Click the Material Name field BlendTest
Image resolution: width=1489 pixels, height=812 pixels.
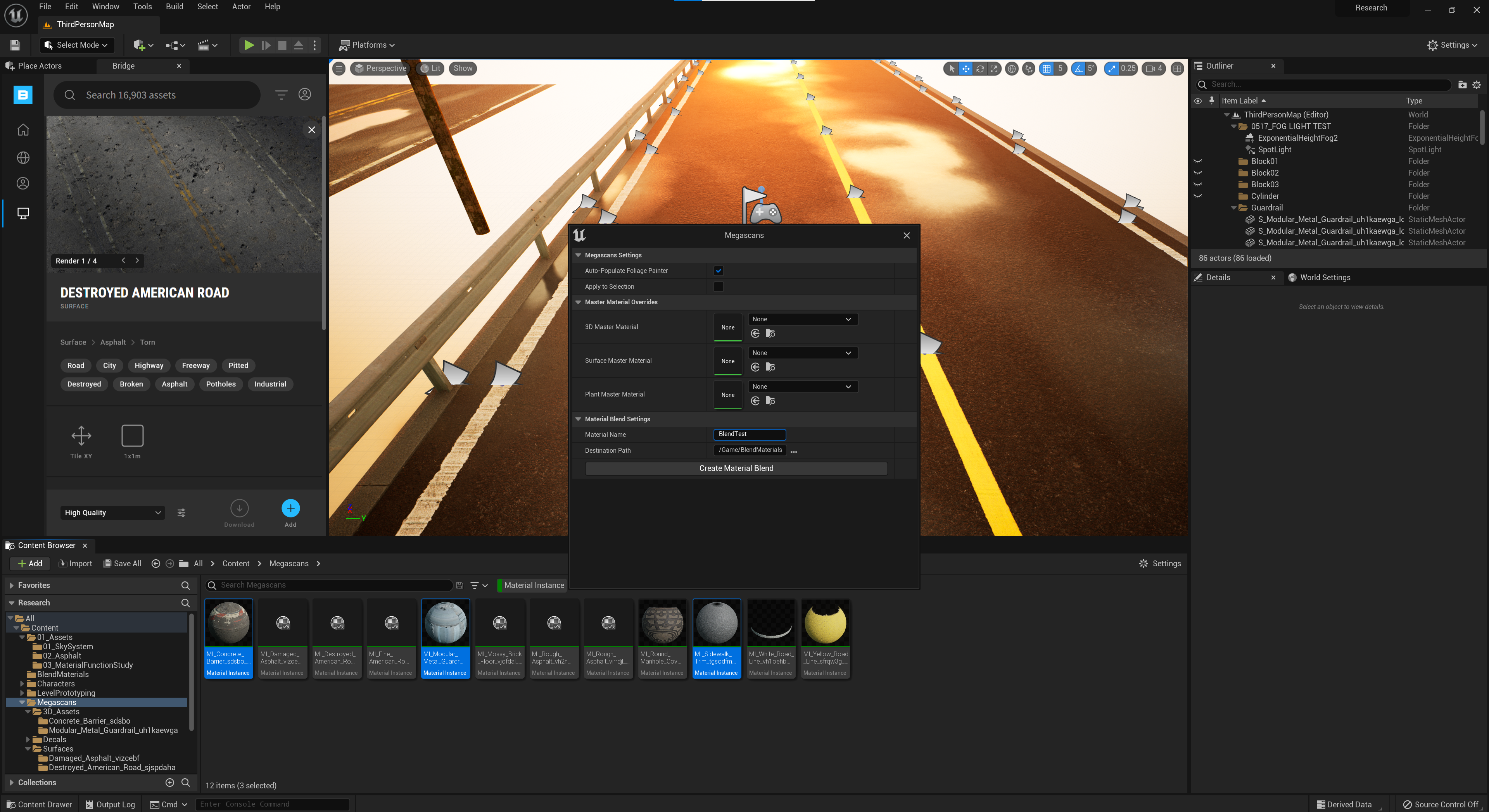749,434
